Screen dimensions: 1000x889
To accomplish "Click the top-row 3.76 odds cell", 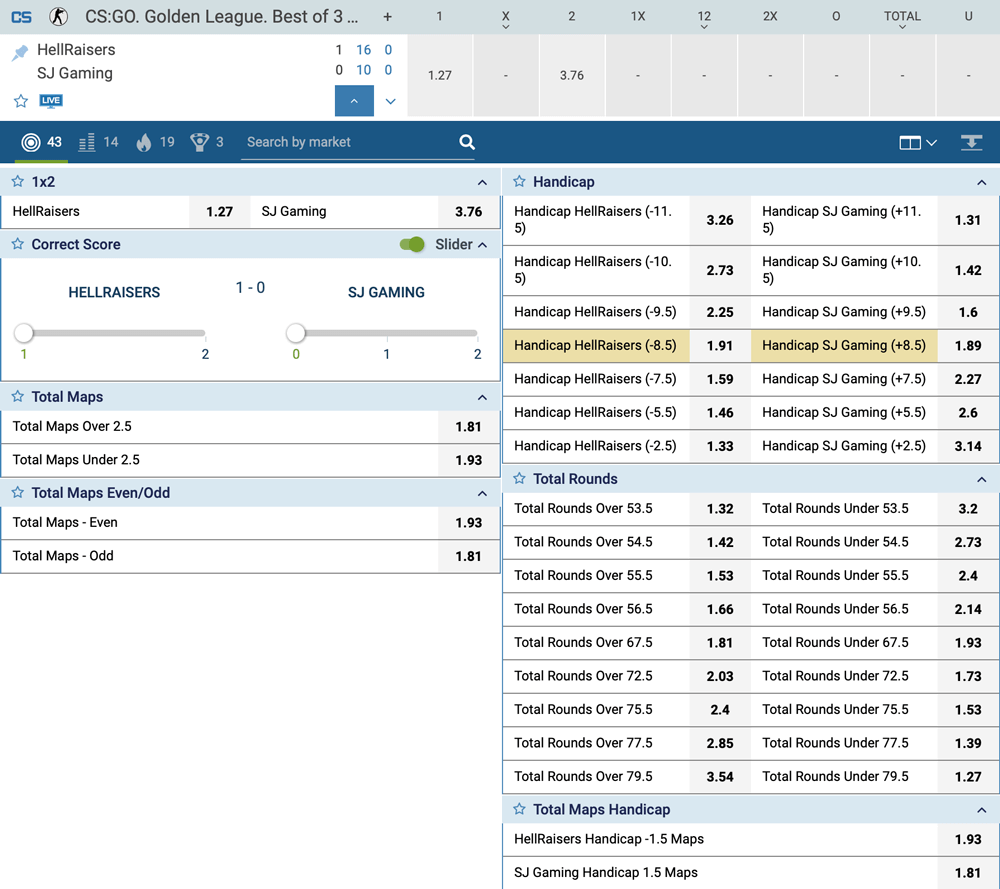I will 571,75.
